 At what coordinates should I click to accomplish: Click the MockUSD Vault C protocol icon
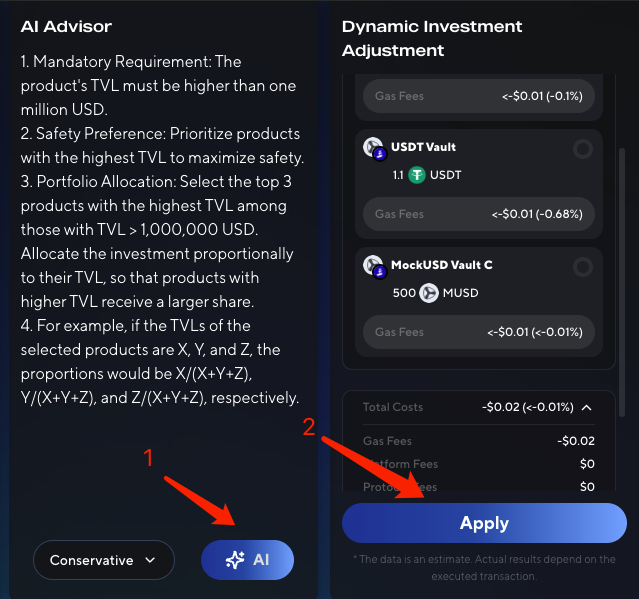375,266
